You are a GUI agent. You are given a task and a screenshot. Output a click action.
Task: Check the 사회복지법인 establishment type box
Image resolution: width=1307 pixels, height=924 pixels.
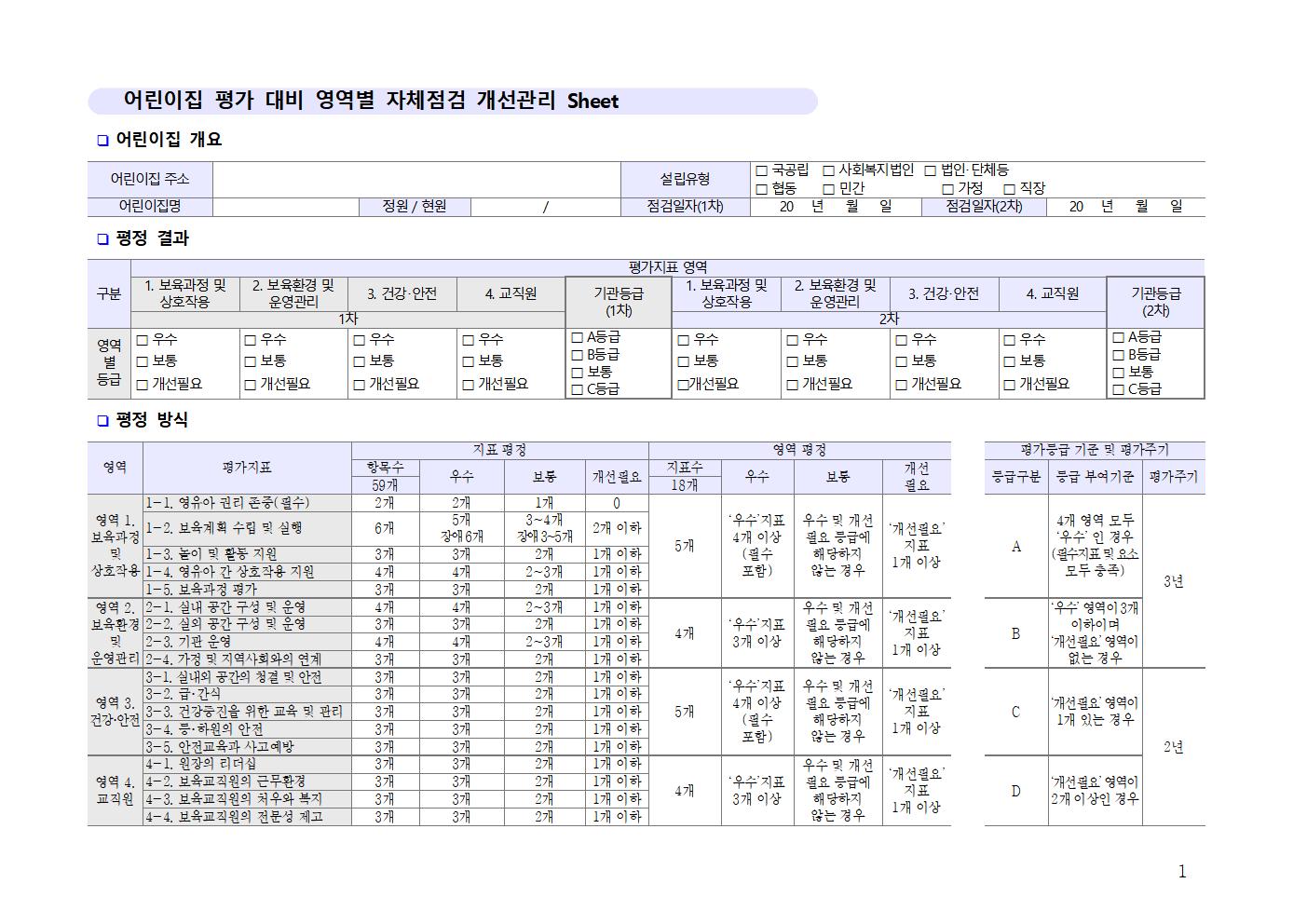[828, 171]
